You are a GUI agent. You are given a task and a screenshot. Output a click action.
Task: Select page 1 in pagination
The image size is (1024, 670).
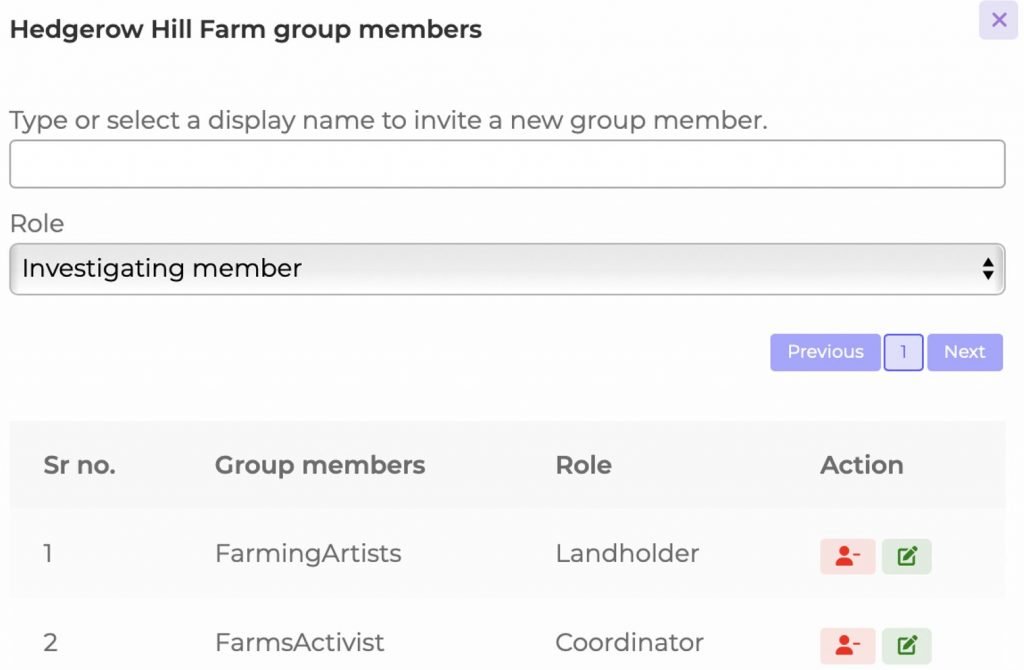[903, 352]
